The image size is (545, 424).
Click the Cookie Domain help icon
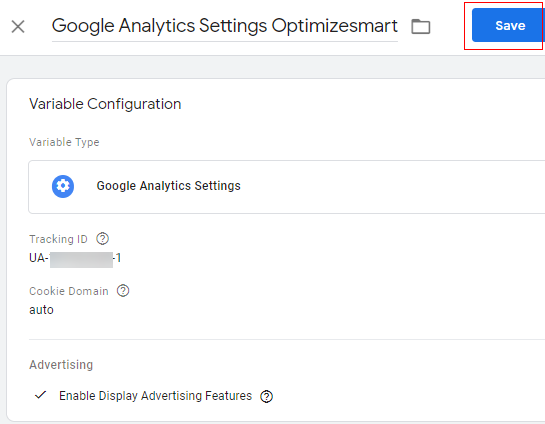pyautogui.click(x=123, y=291)
